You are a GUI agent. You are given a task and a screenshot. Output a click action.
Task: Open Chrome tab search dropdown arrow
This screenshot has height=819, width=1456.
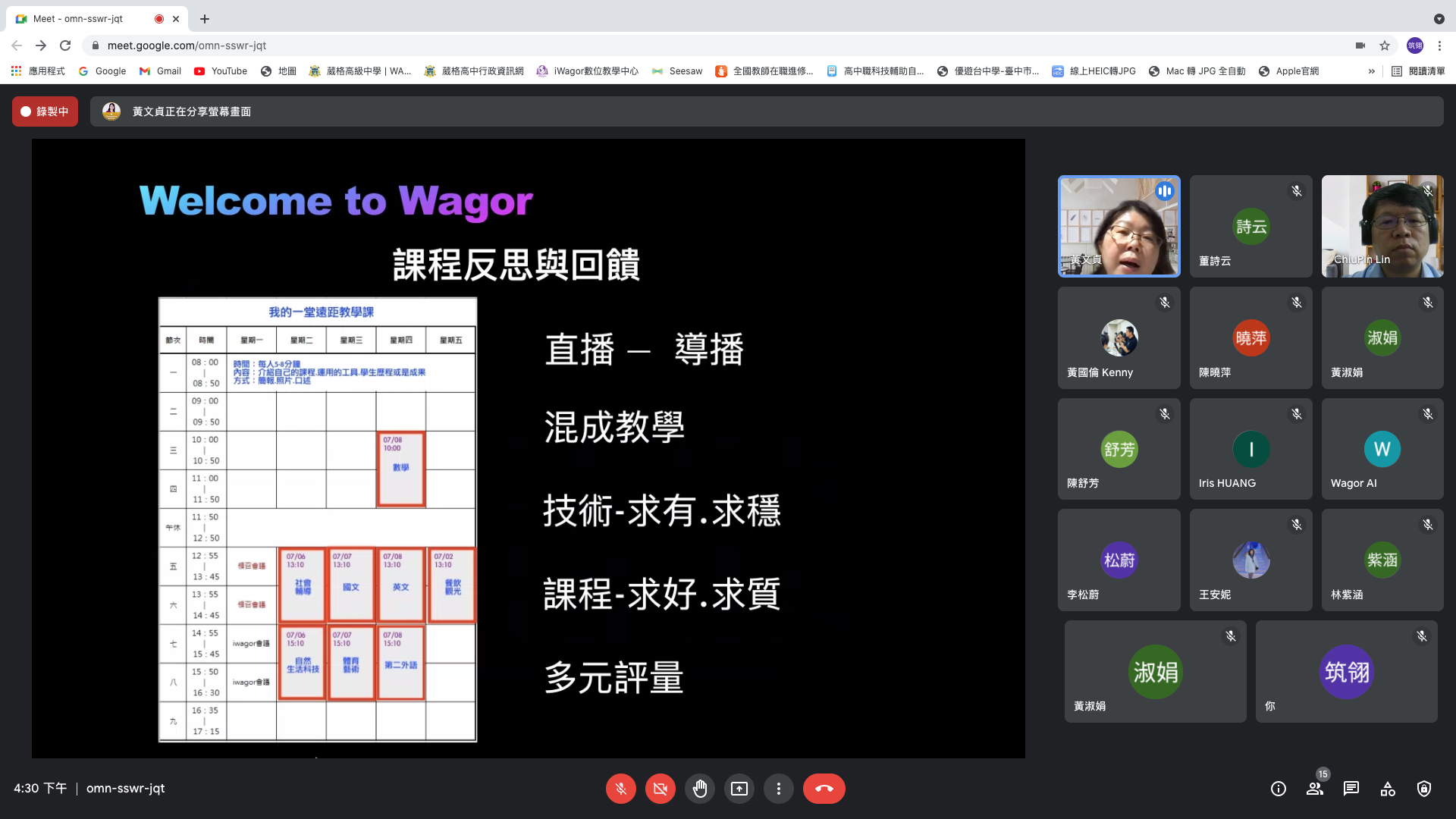(x=1439, y=18)
